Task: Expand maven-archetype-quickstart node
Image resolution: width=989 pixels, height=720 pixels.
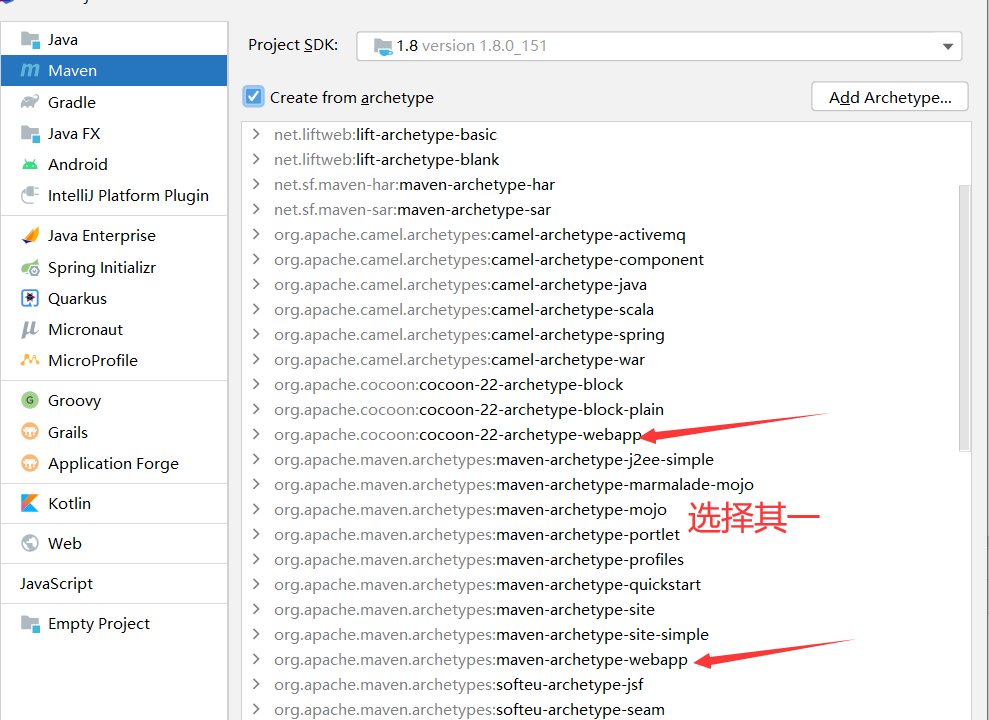Action: [x=256, y=584]
